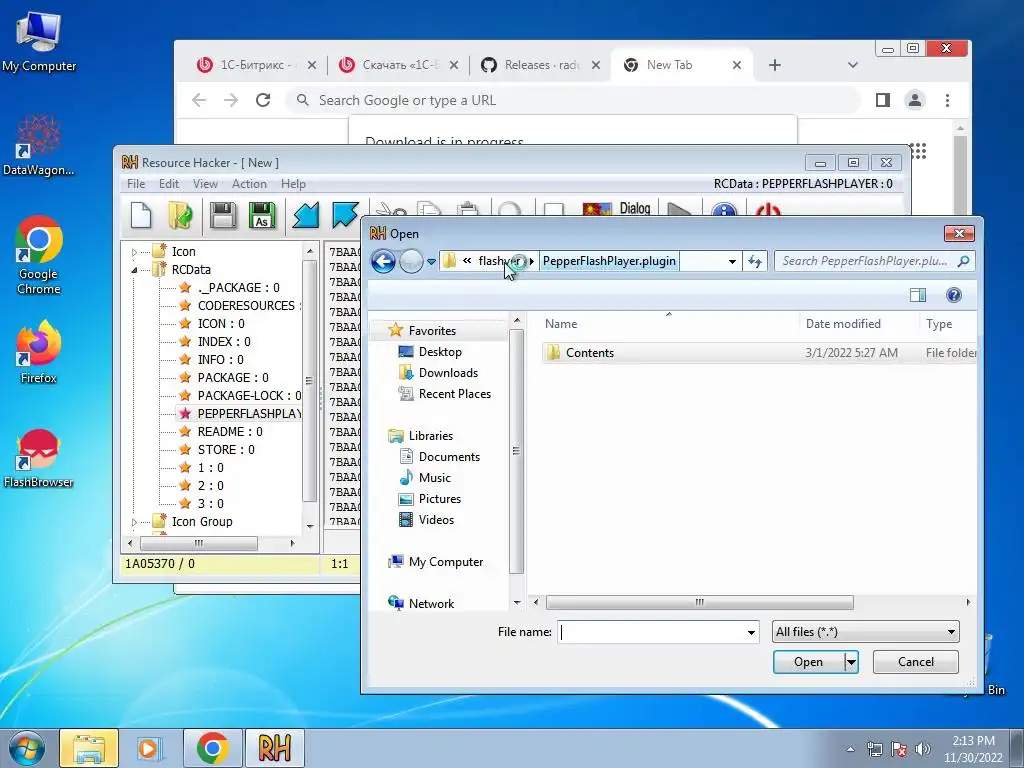Open My Computer desktop icon
Viewport: 1024px width, 768px height.
pyautogui.click(x=39, y=40)
